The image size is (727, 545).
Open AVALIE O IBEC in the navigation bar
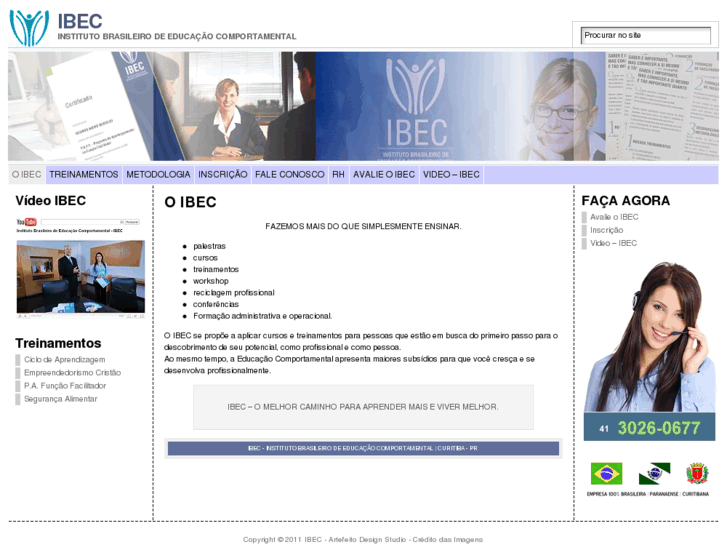pos(384,174)
